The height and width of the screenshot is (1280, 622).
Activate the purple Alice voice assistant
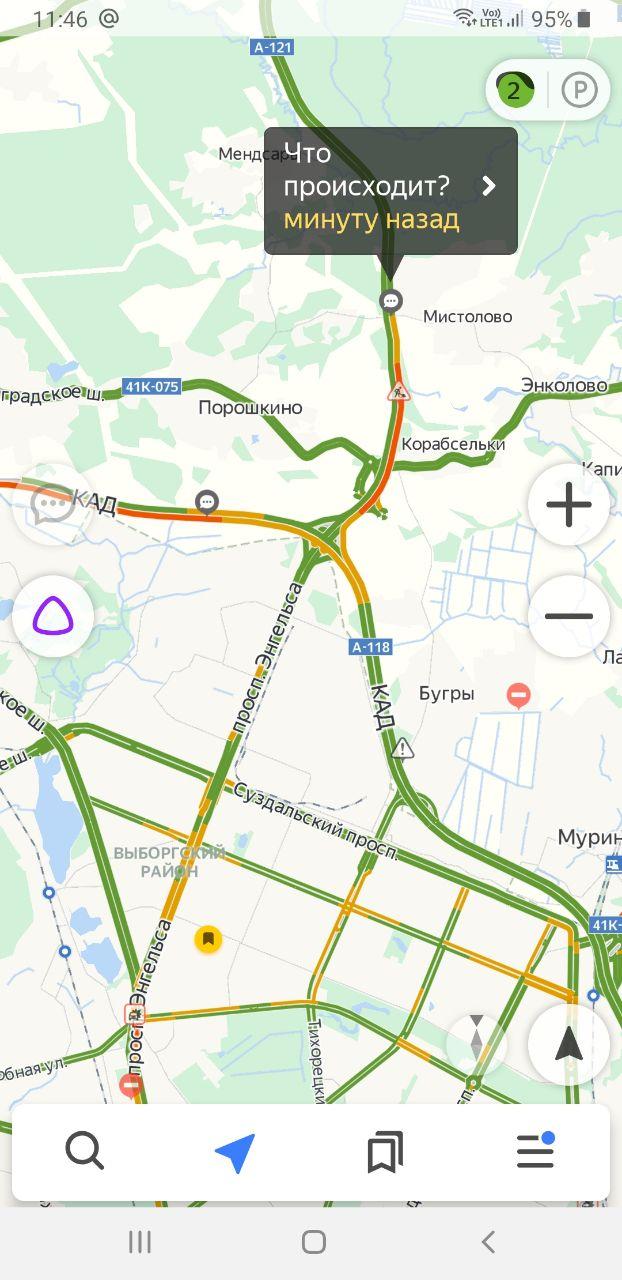[x=53, y=616]
